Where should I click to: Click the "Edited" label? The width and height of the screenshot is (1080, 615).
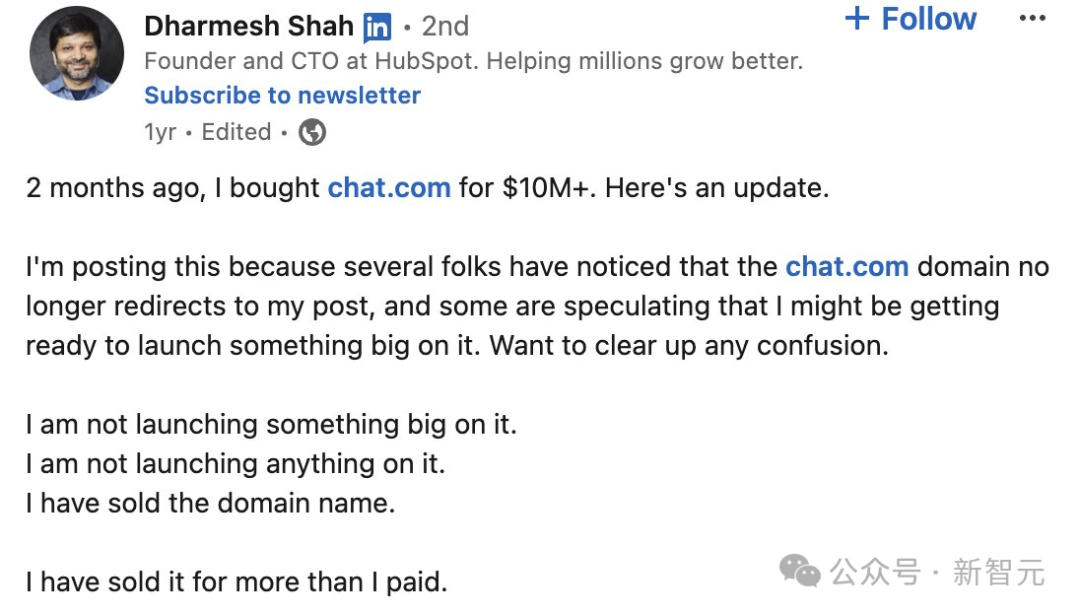pyautogui.click(x=236, y=132)
